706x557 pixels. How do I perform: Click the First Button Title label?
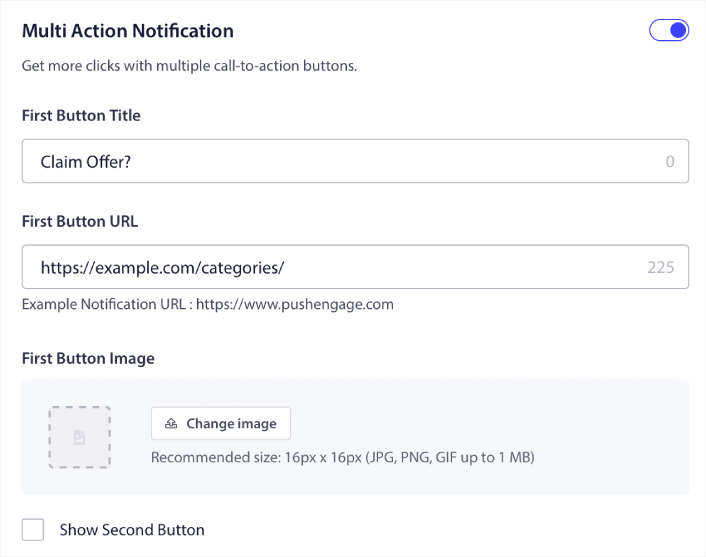click(x=81, y=116)
